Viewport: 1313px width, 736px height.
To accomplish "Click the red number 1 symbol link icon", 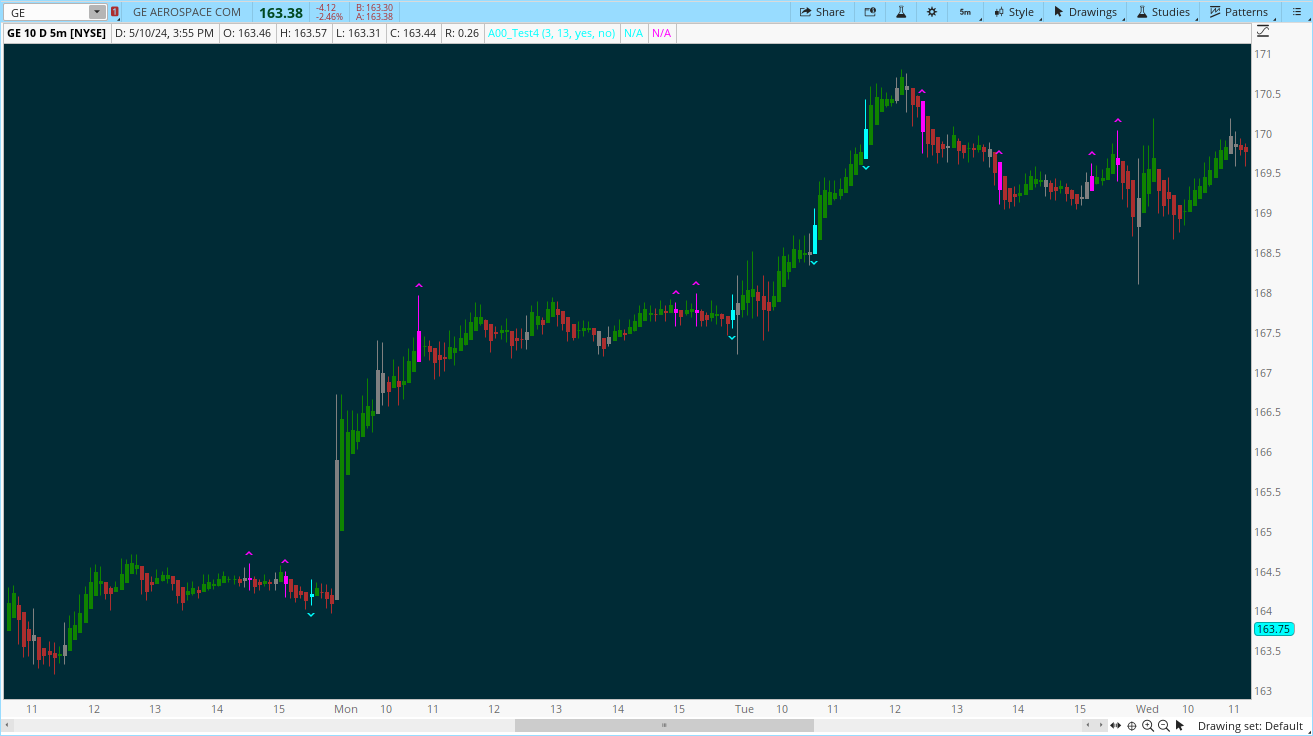I will point(115,12).
